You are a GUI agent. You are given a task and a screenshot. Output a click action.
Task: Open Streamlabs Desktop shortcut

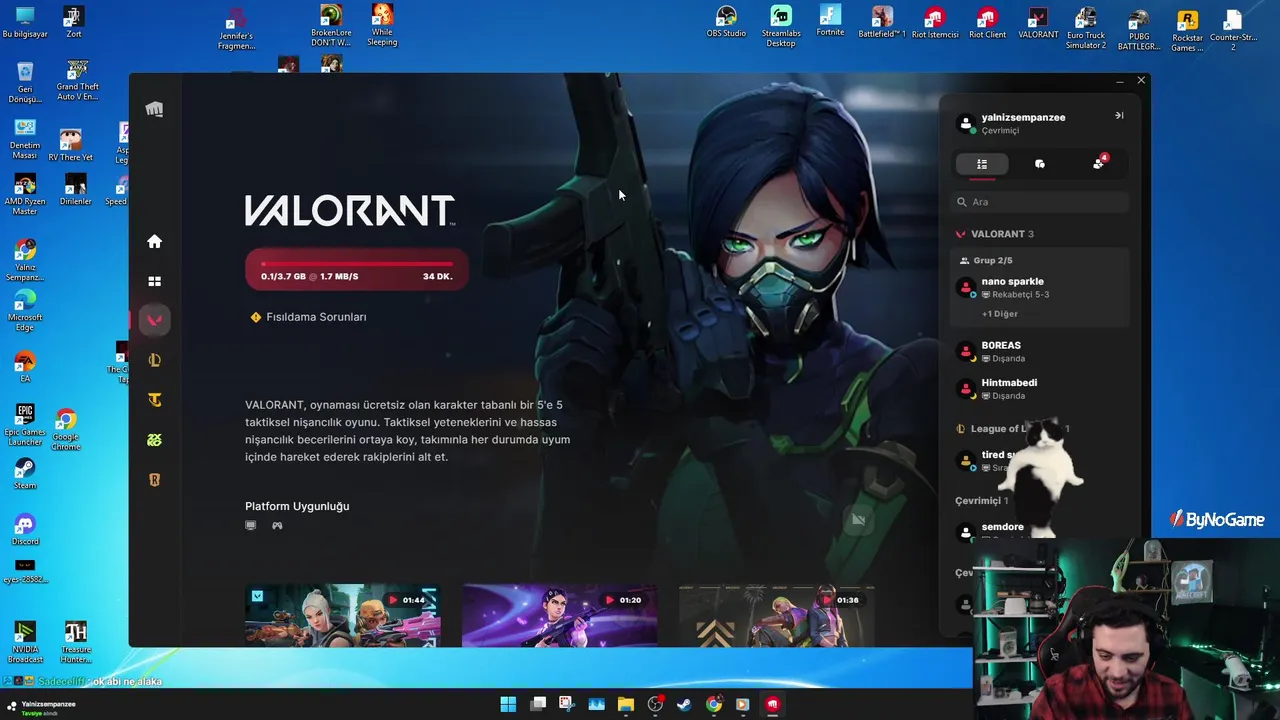pos(781,26)
